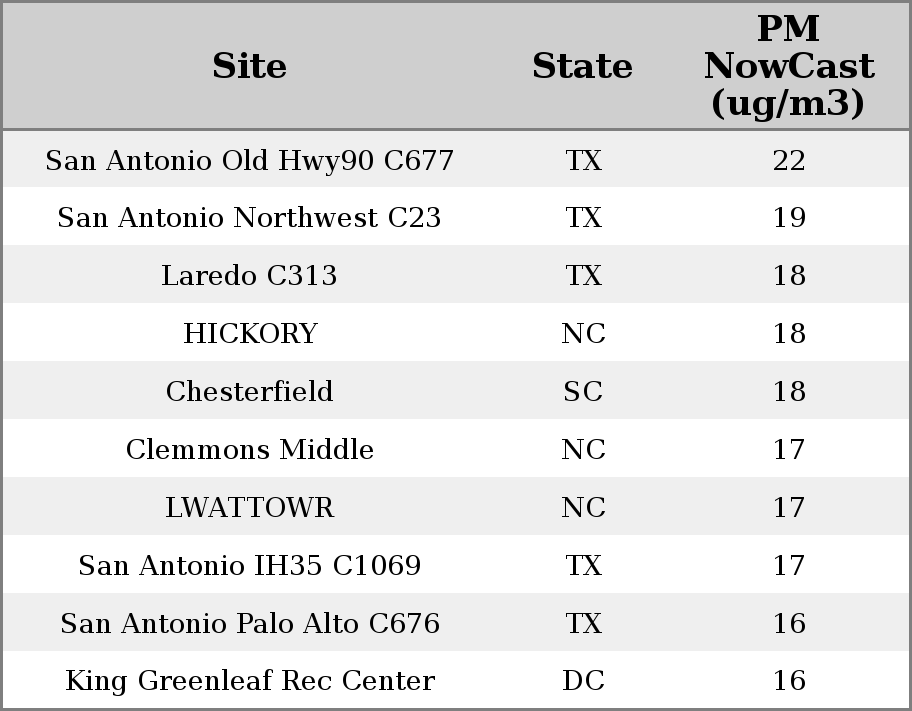
Task: Select the San Antonio Palo Alto C676 site
Action: tap(249, 624)
